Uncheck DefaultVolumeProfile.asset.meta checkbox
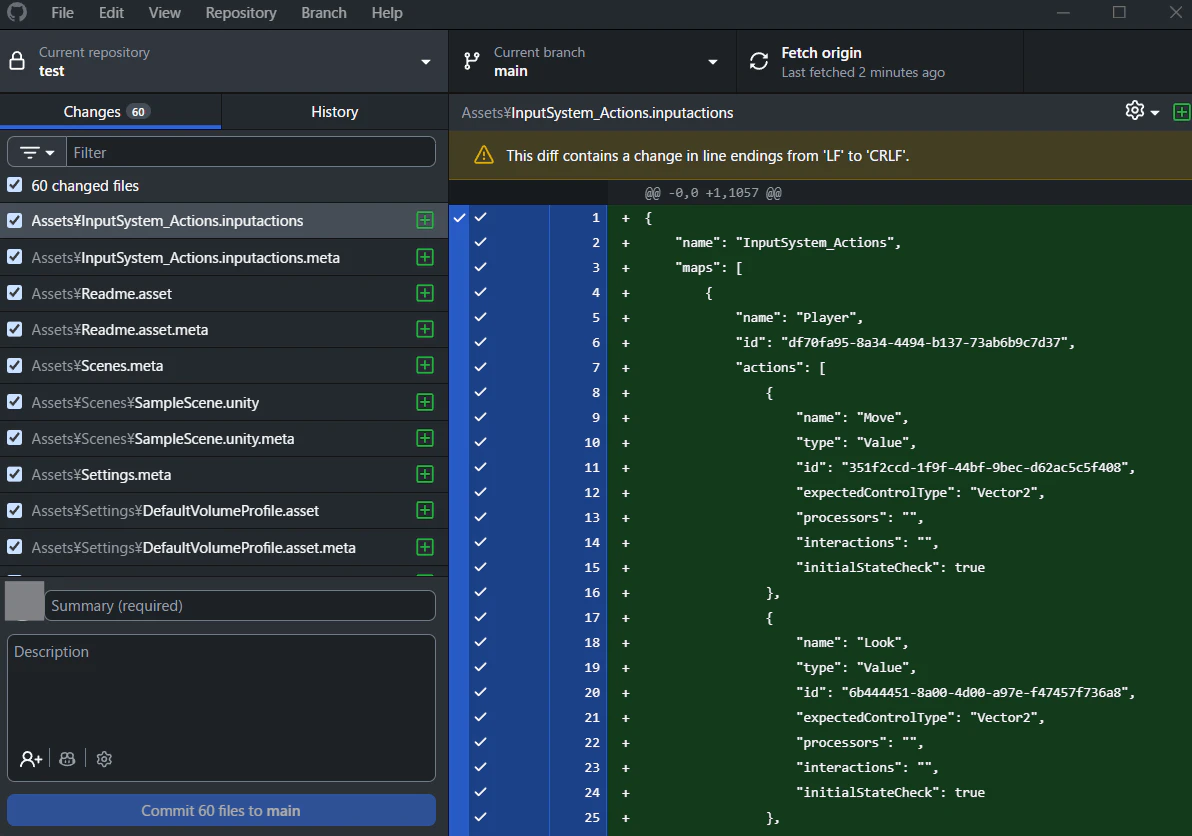The width and height of the screenshot is (1192, 836). (14, 547)
